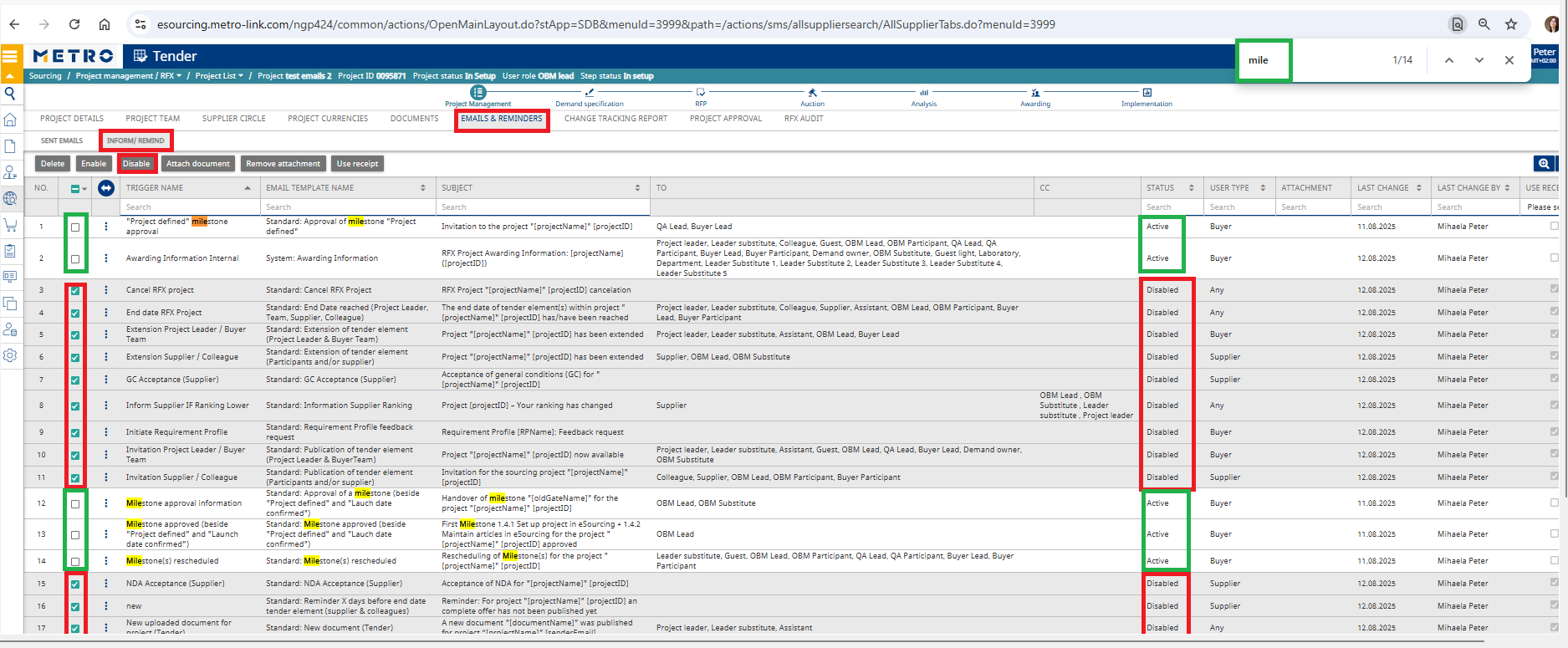Open the Sent Emails sub-tab

[x=62, y=140]
